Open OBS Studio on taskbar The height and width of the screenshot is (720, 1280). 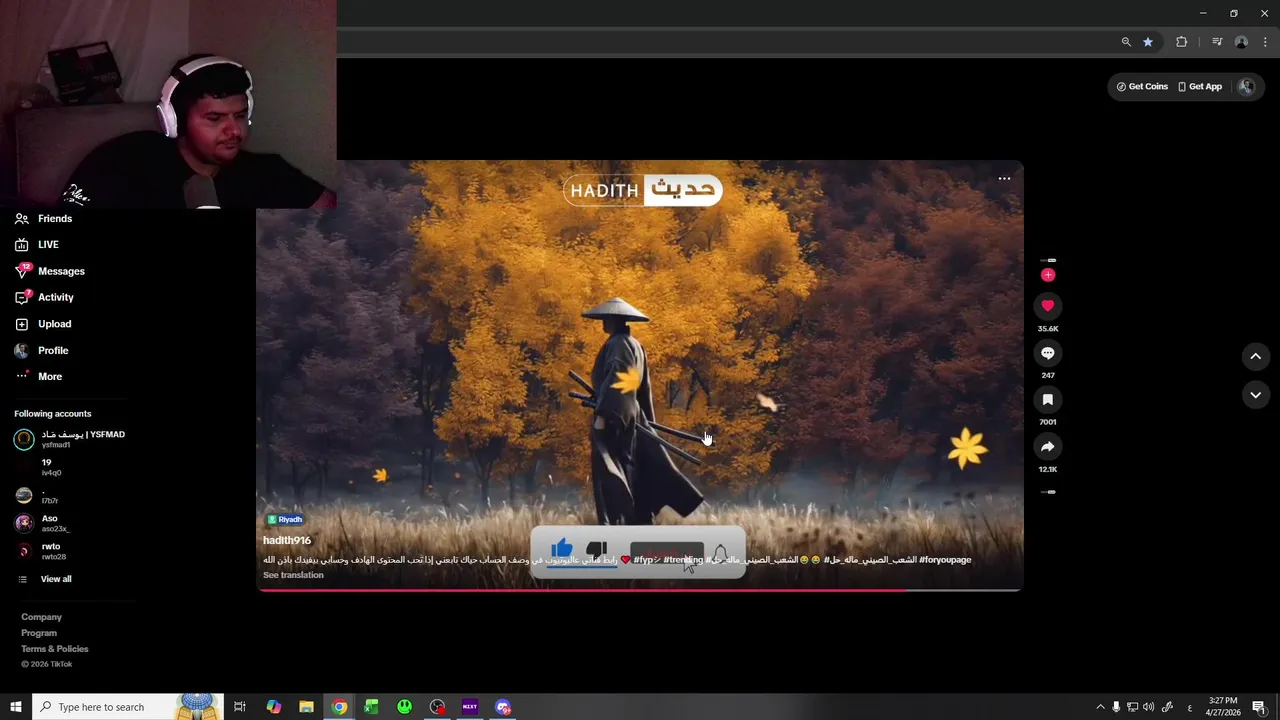tap(437, 707)
